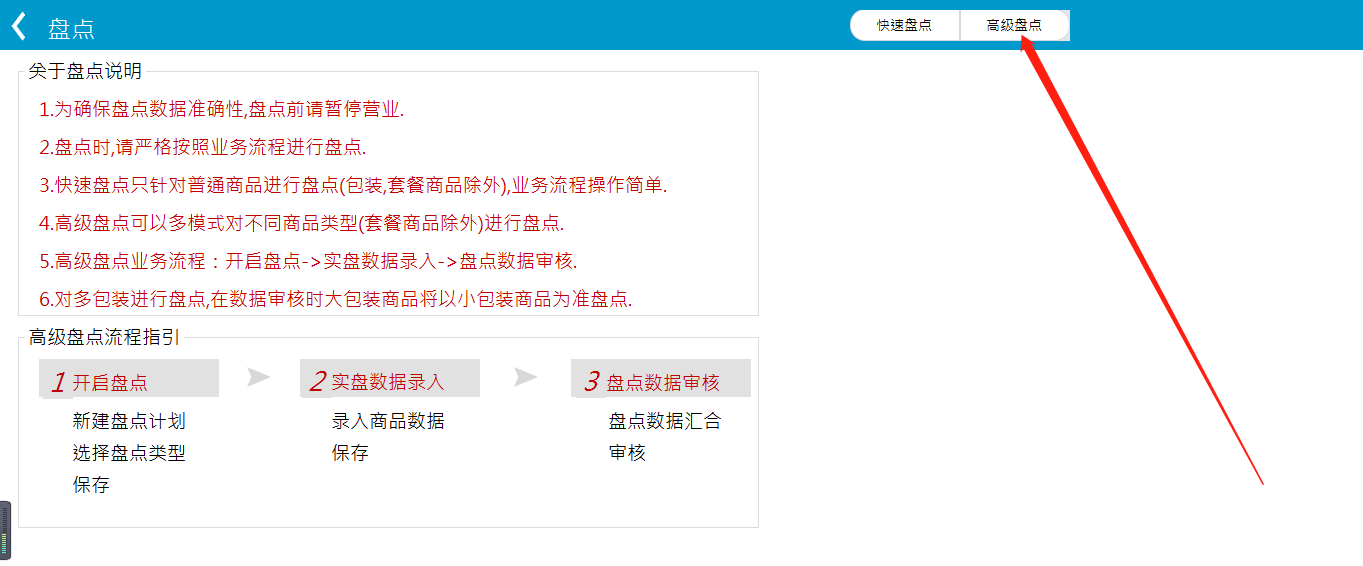Select step 2 实盘数据录入

pyautogui.click(x=389, y=380)
